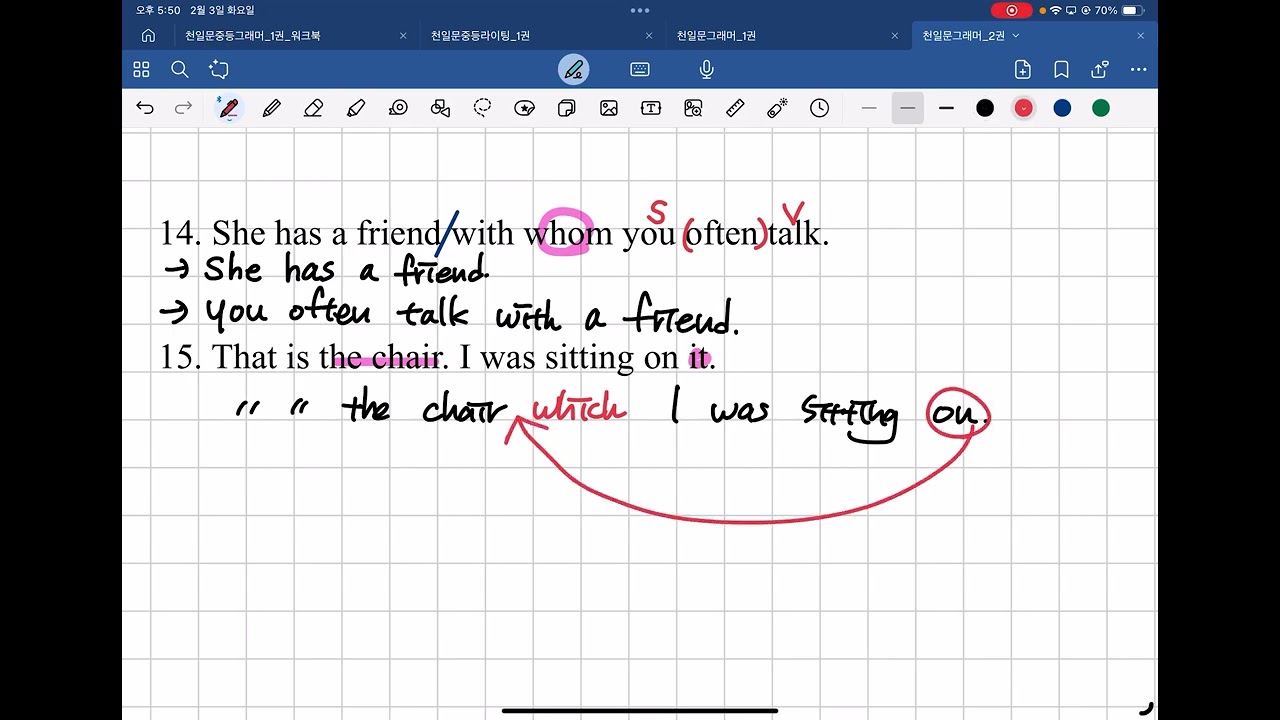Switch to keyboard typing mode
The height and width of the screenshot is (720, 1280).
pyautogui.click(x=640, y=69)
